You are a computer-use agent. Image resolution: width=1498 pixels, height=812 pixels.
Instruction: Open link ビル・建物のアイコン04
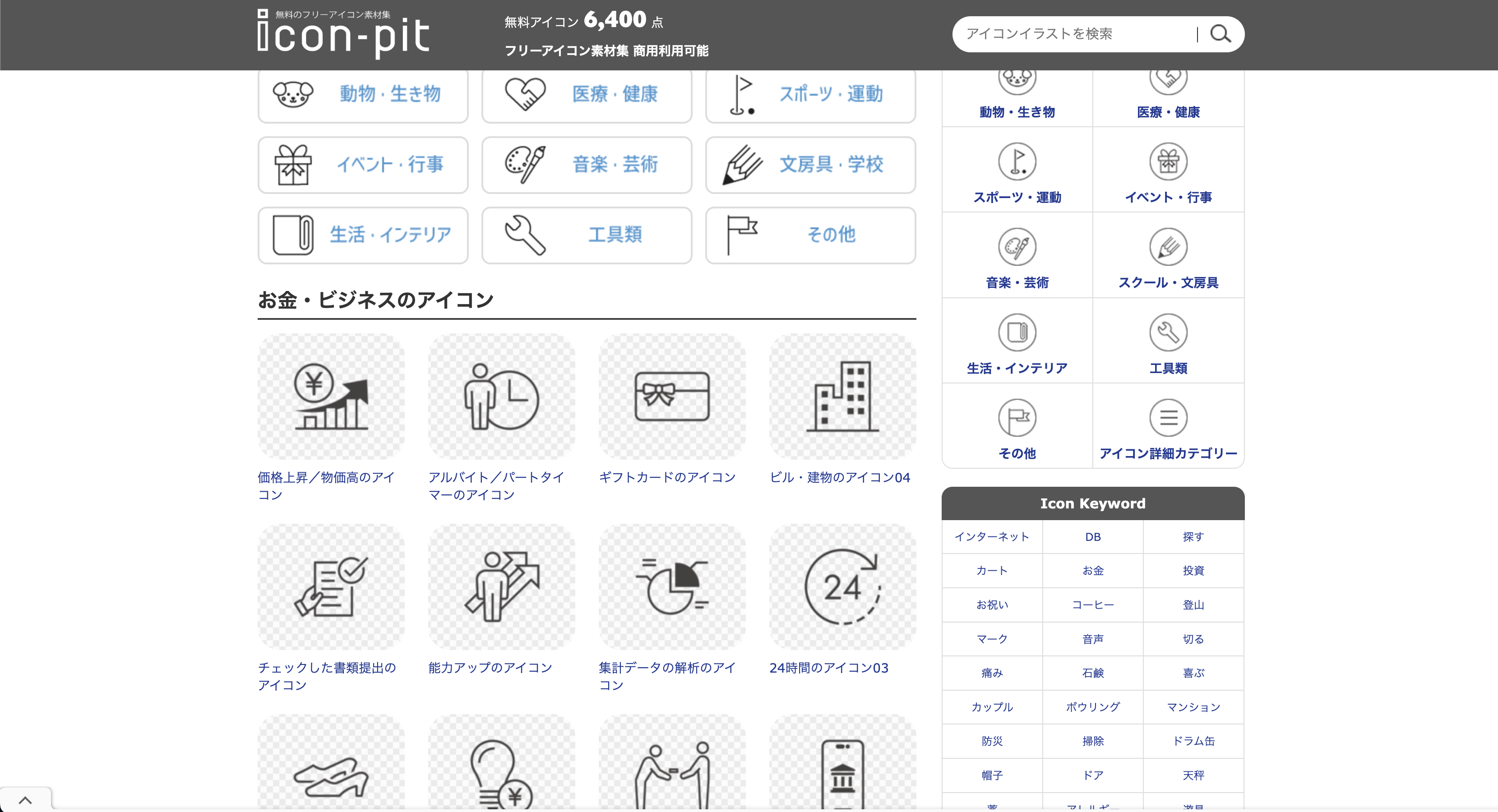point(840,477)
